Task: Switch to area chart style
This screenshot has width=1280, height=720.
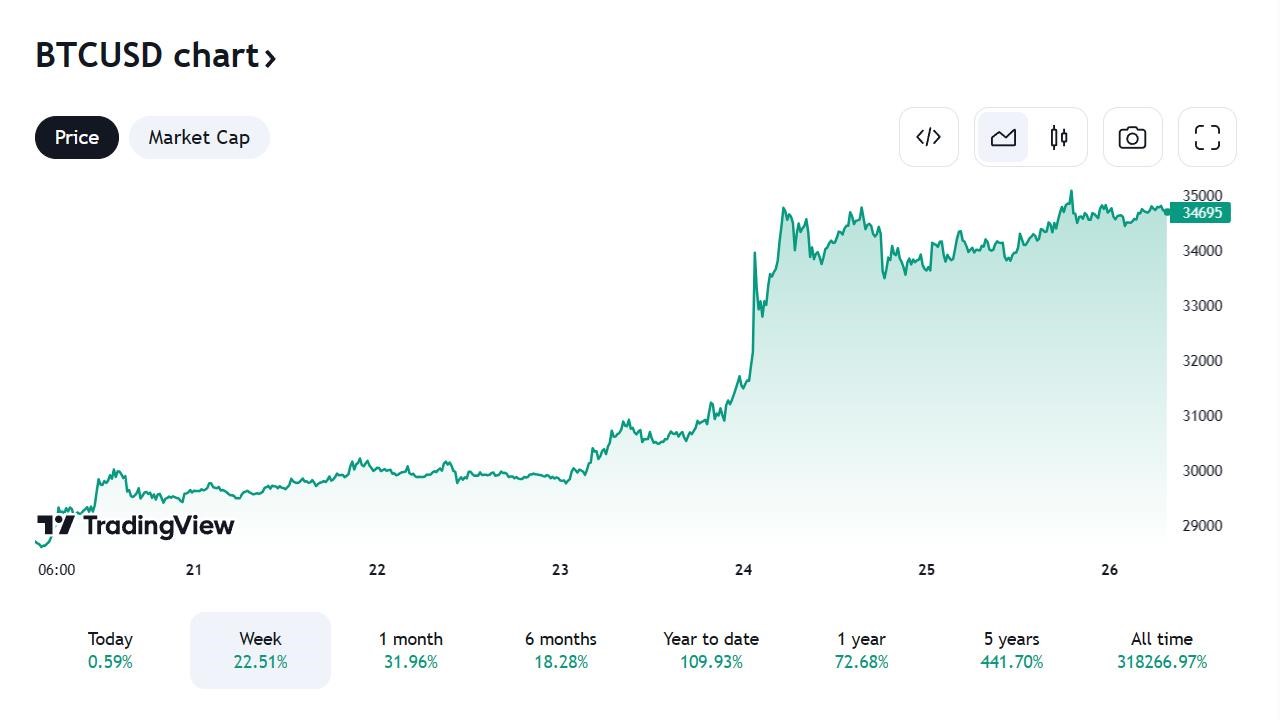Action: point(1003,137)
